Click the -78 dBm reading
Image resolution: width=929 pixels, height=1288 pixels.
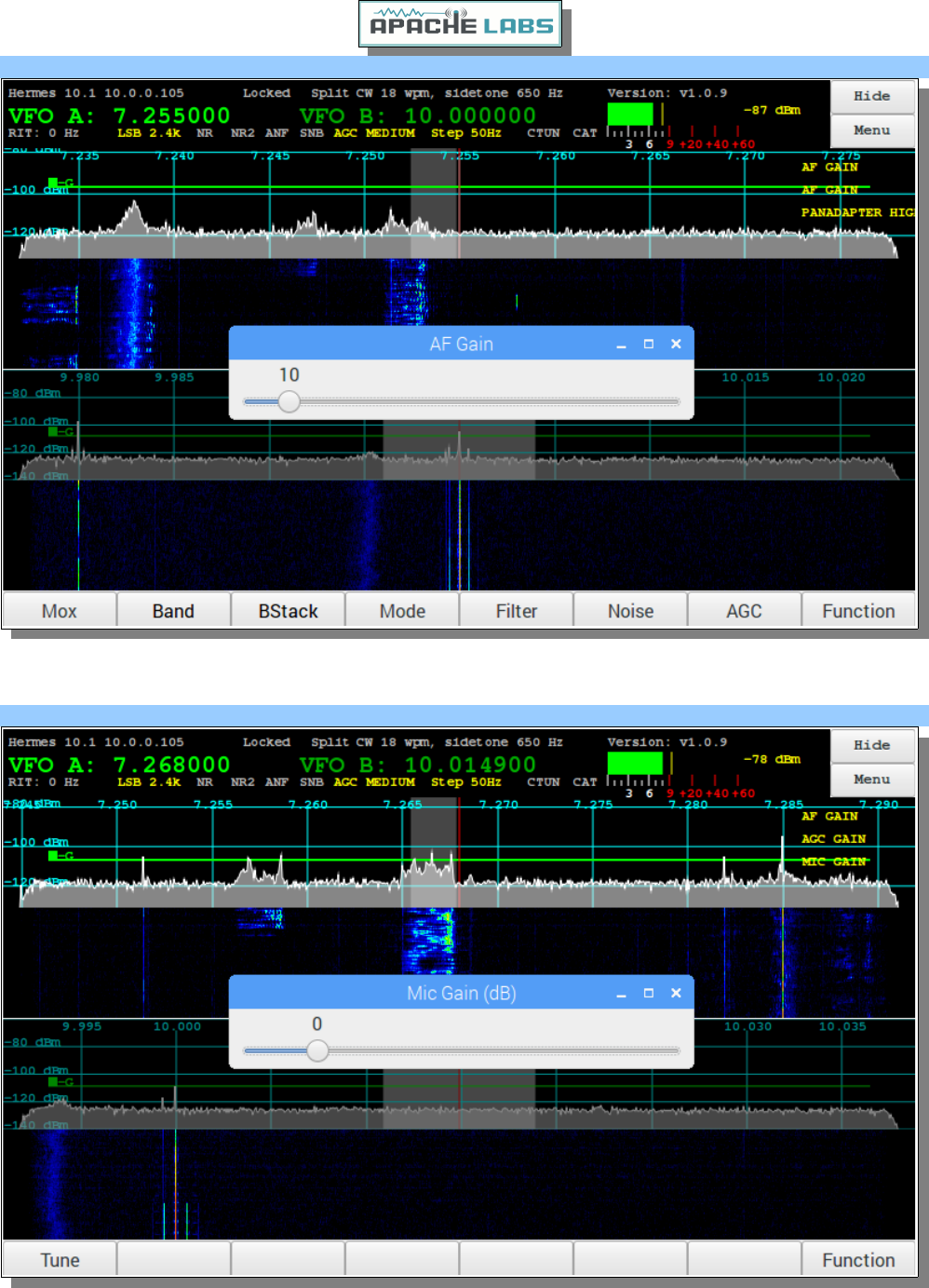[x=772, y=759]
